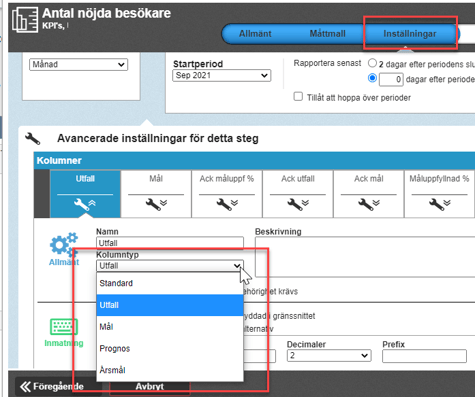Image resolution: width=475 pixels, height=397 pixels.
Task: Click the KPI report icon in header
Action: coord(25,19)
